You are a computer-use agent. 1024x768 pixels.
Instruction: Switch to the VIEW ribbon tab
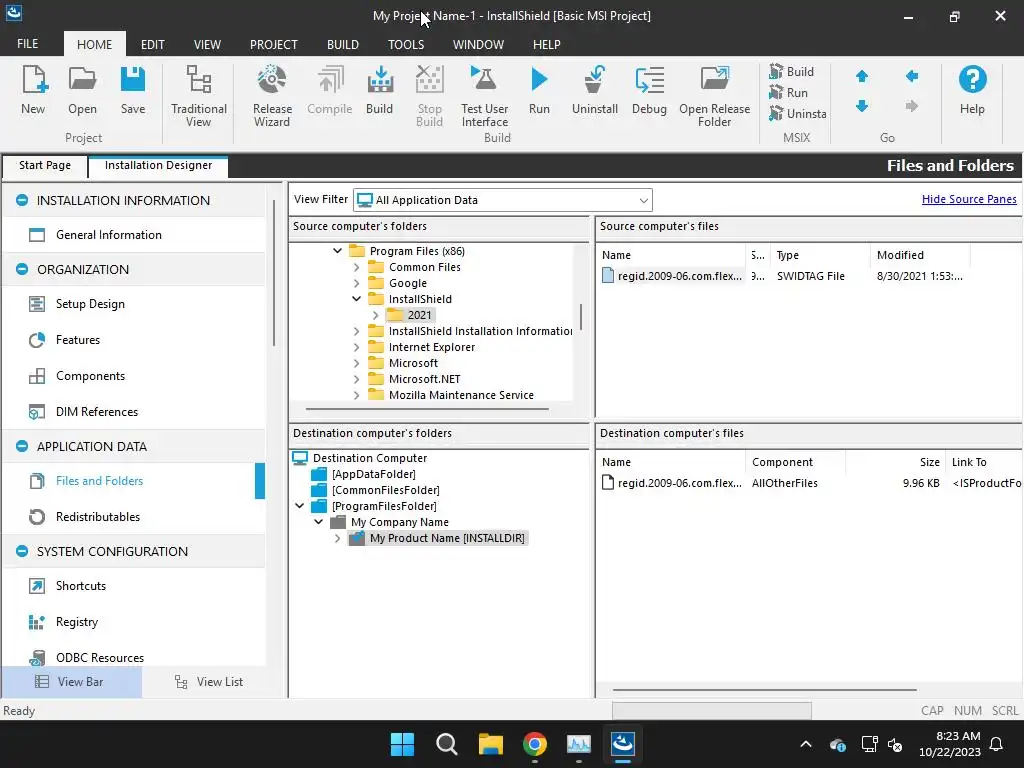click(207, 44)
